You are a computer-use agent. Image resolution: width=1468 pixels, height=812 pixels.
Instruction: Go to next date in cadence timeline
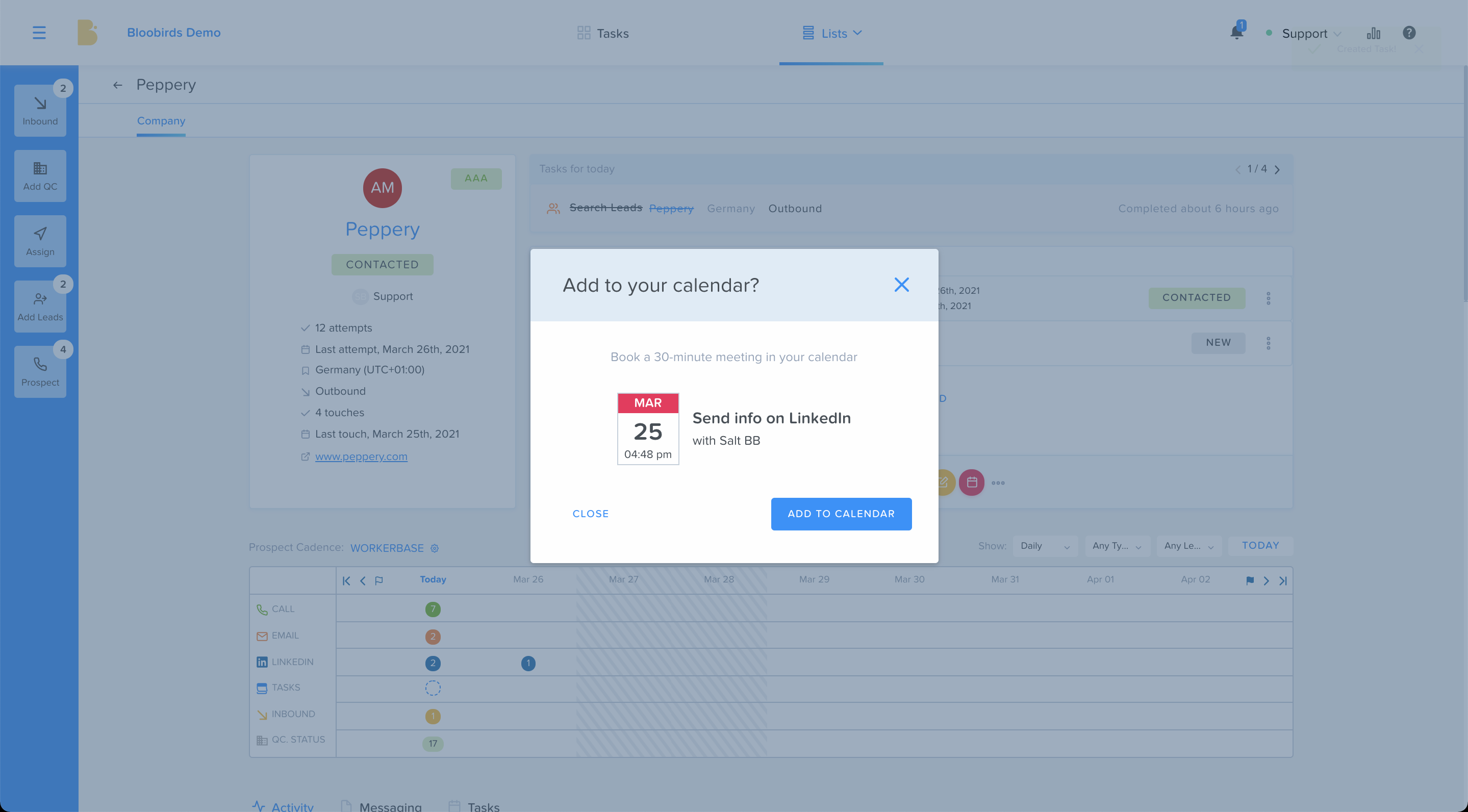[1265, 580]
